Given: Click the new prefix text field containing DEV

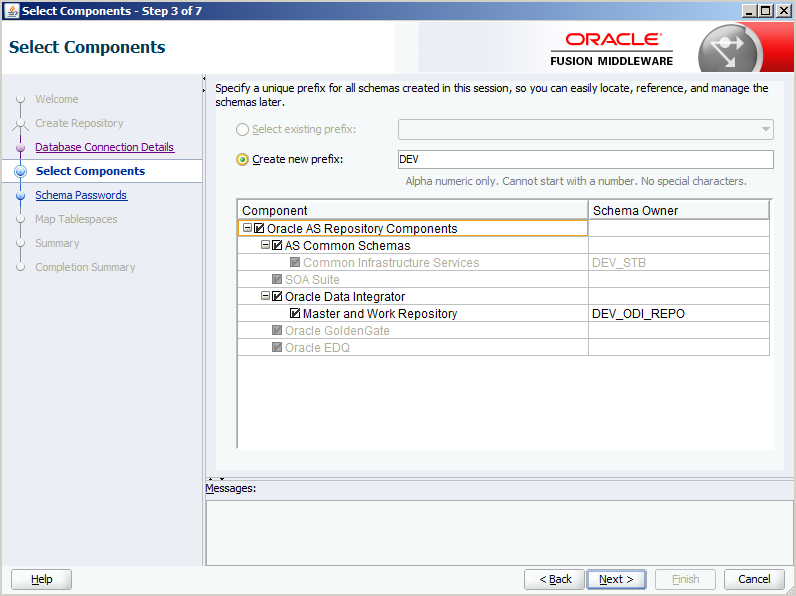Looking at the screenshot, I should pos(585,160).
